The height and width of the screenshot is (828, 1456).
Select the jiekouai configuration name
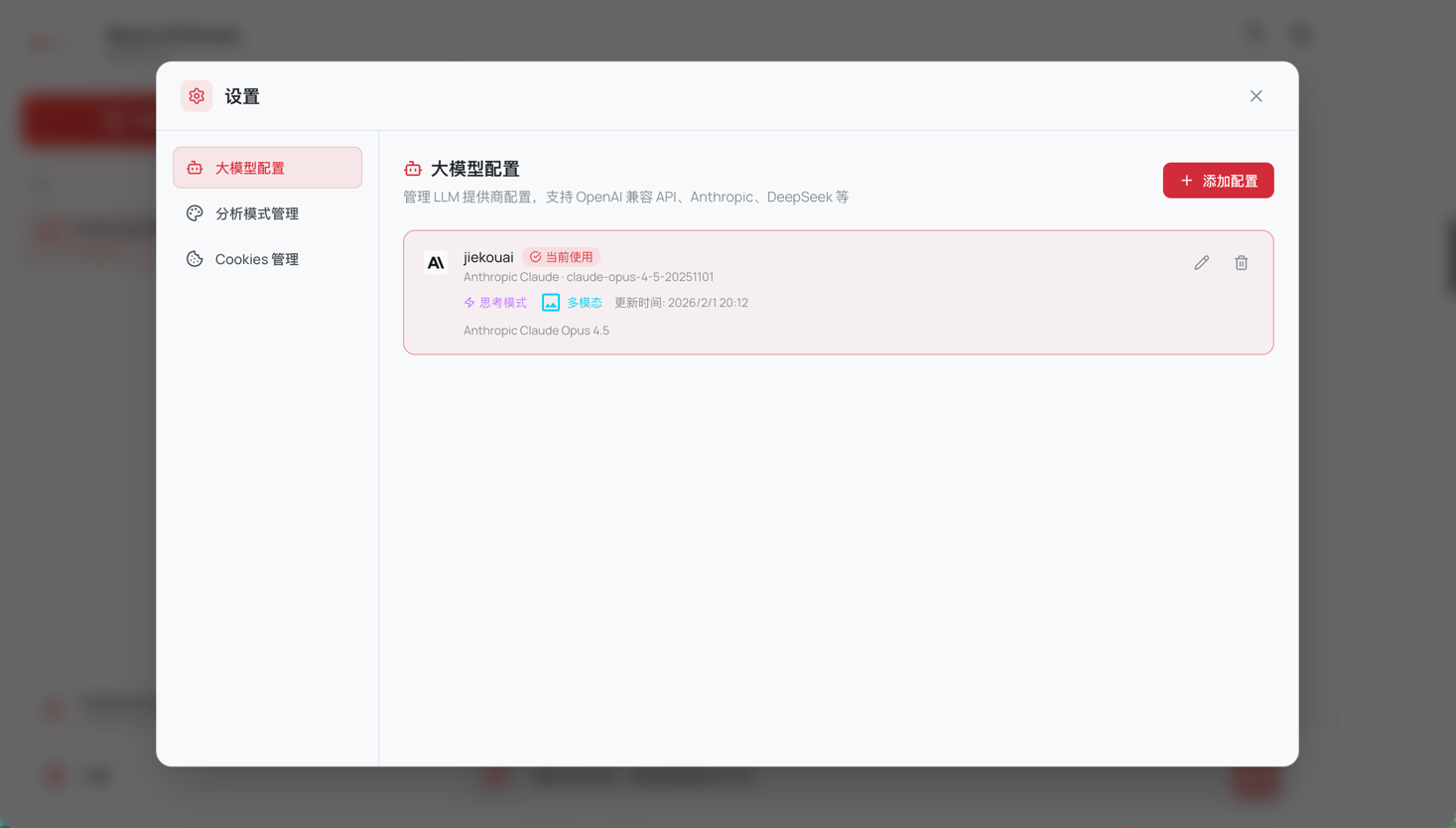click(x=488, y=257)
